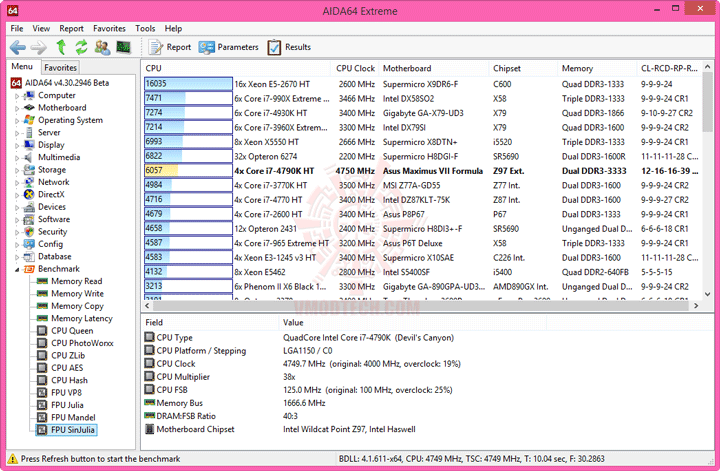Select the 16035 Xeon E5-2670 result bar

pyautogui.click(x=188, y=84)
